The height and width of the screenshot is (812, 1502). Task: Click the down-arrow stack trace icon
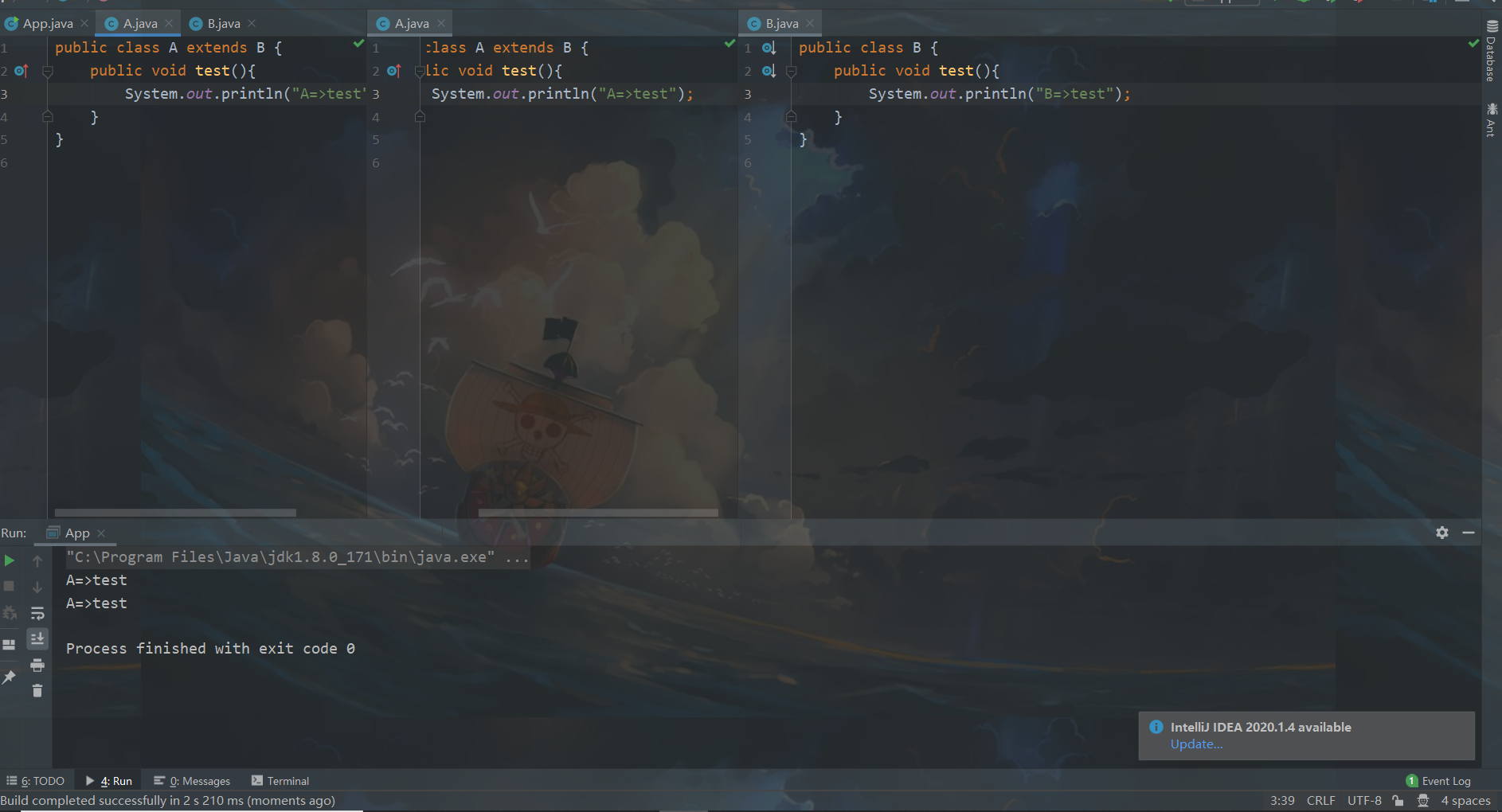point(37,587)
